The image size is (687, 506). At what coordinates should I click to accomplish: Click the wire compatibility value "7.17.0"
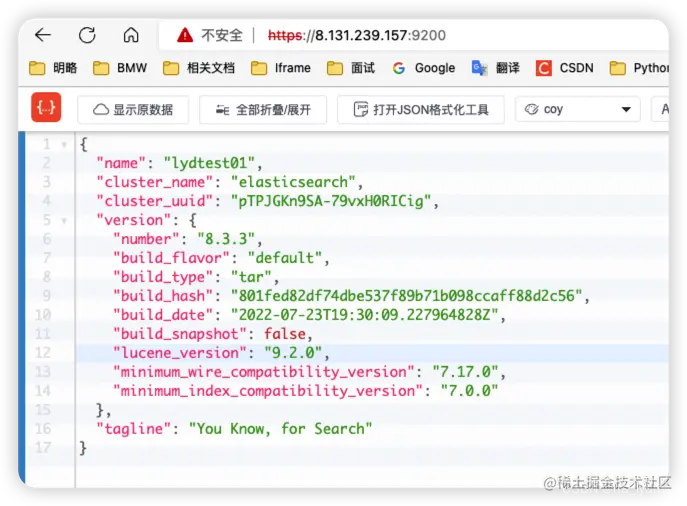(x=465, y=372)
